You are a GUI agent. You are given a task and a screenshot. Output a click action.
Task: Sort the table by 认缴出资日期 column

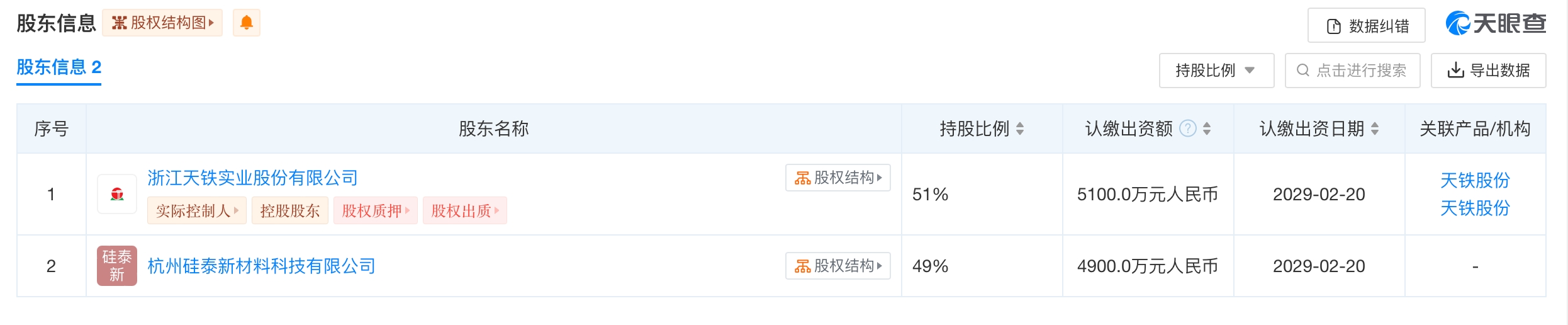pyautogui.click(x=1375, y=128)
